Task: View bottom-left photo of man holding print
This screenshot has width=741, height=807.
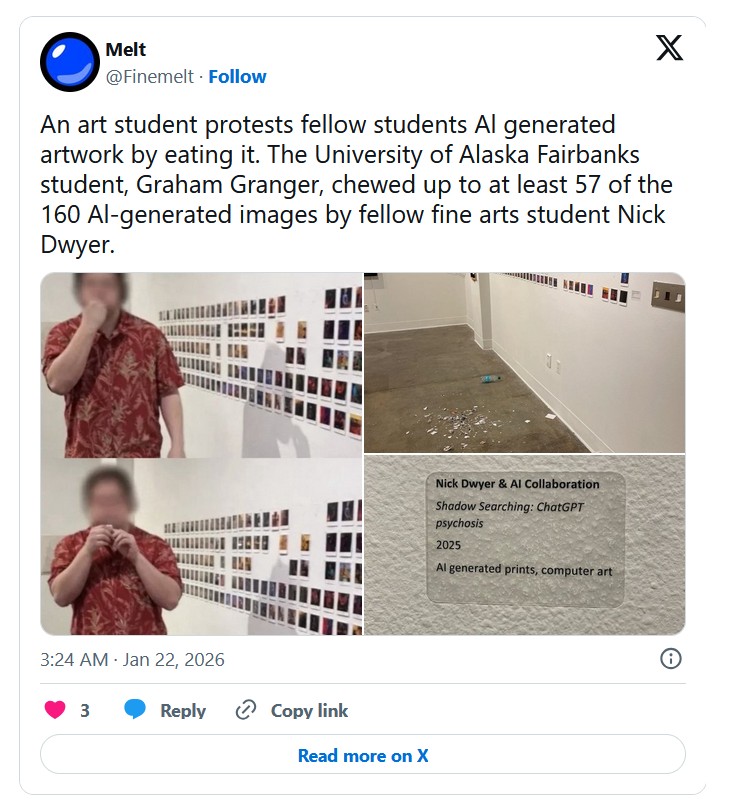Action: coord(201,546)
